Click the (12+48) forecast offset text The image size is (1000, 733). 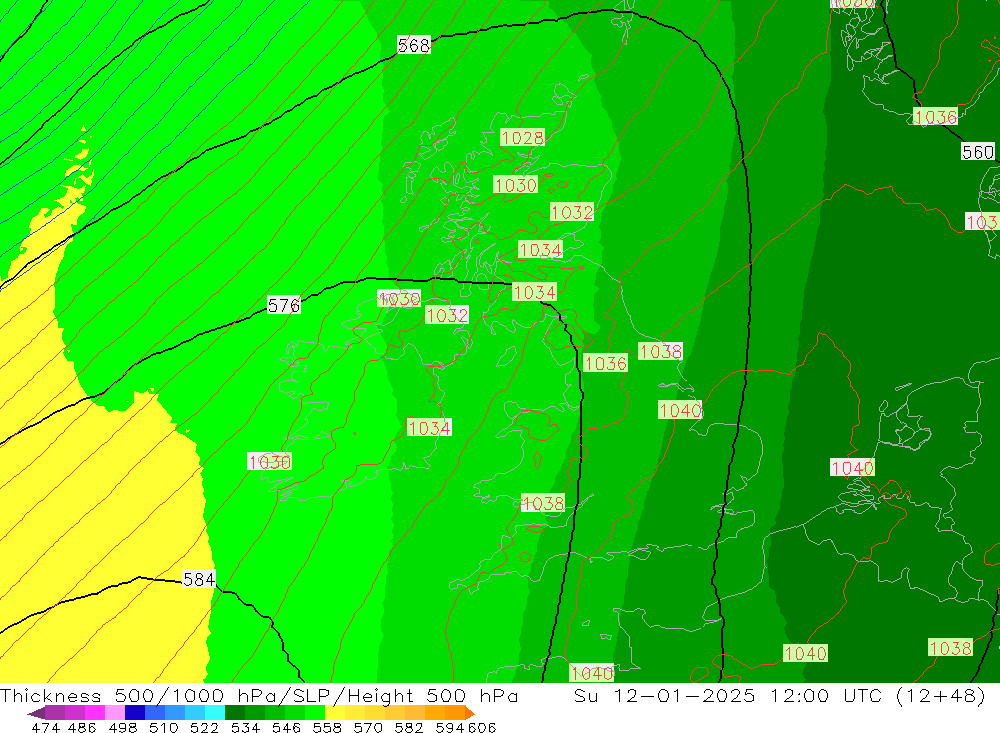(941, 695)
